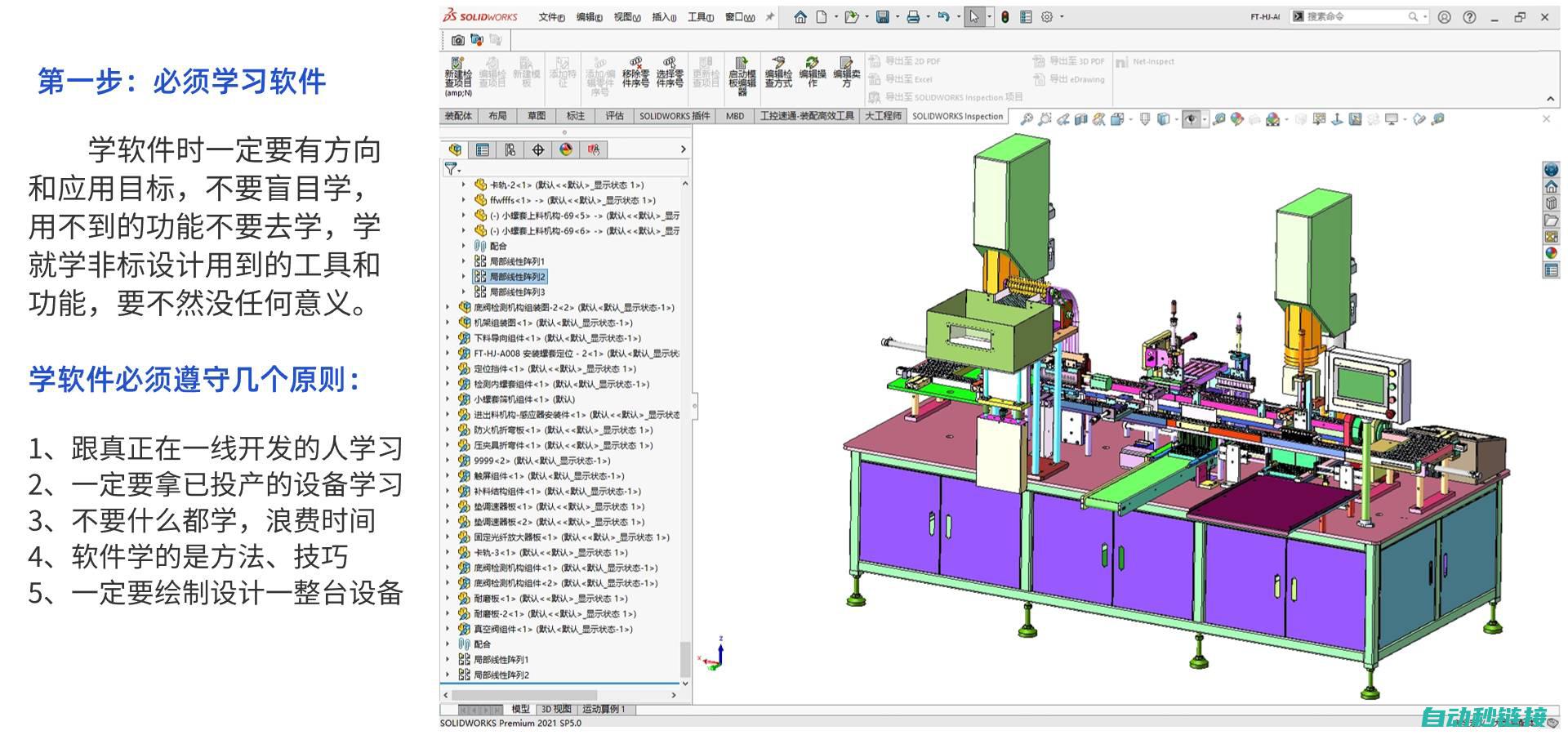Image resolution: width=1568 pixels, height=735 pixels.
Task: Click the Open file folder icon
Action: pos(851,16)
